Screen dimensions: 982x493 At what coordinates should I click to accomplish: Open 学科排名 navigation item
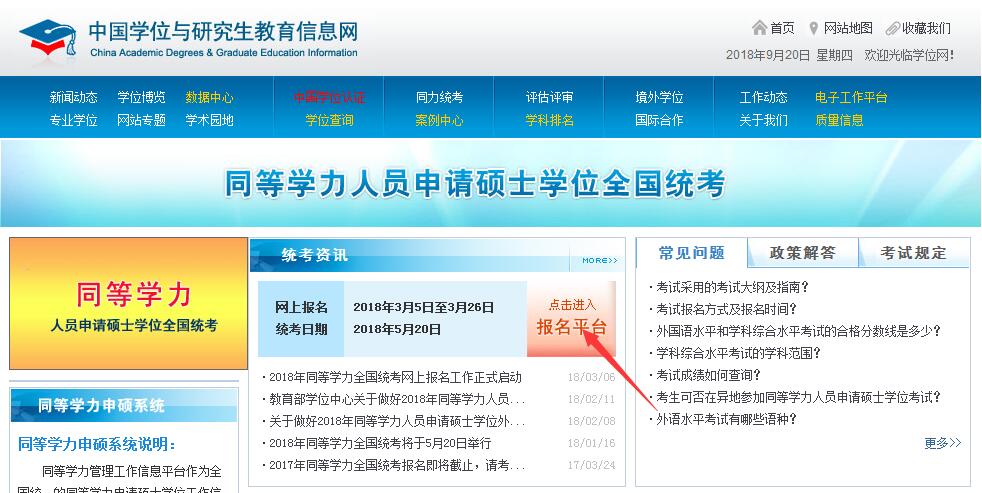[x=549, y=120]
